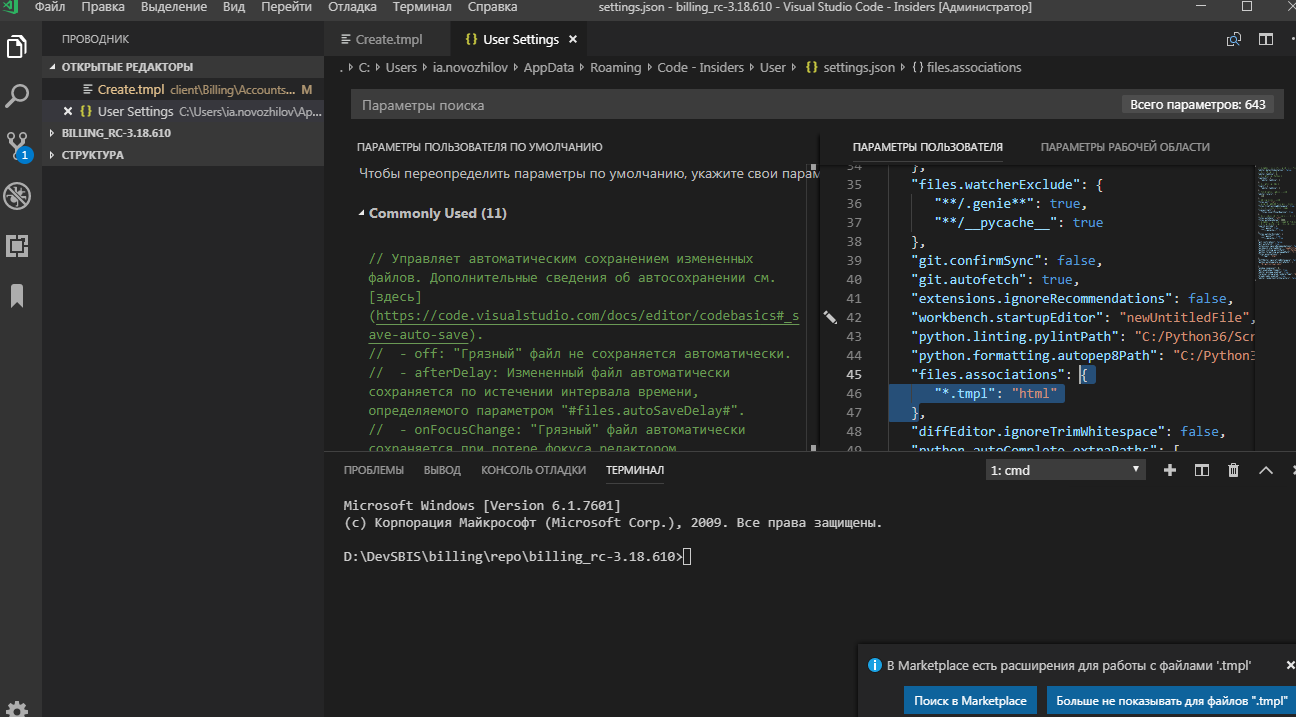The height and width of the screenshot is (717, 1296).
Task: Click 'Больше не показывать' for .tmpl files
Action: click(x=1171, y=701)
